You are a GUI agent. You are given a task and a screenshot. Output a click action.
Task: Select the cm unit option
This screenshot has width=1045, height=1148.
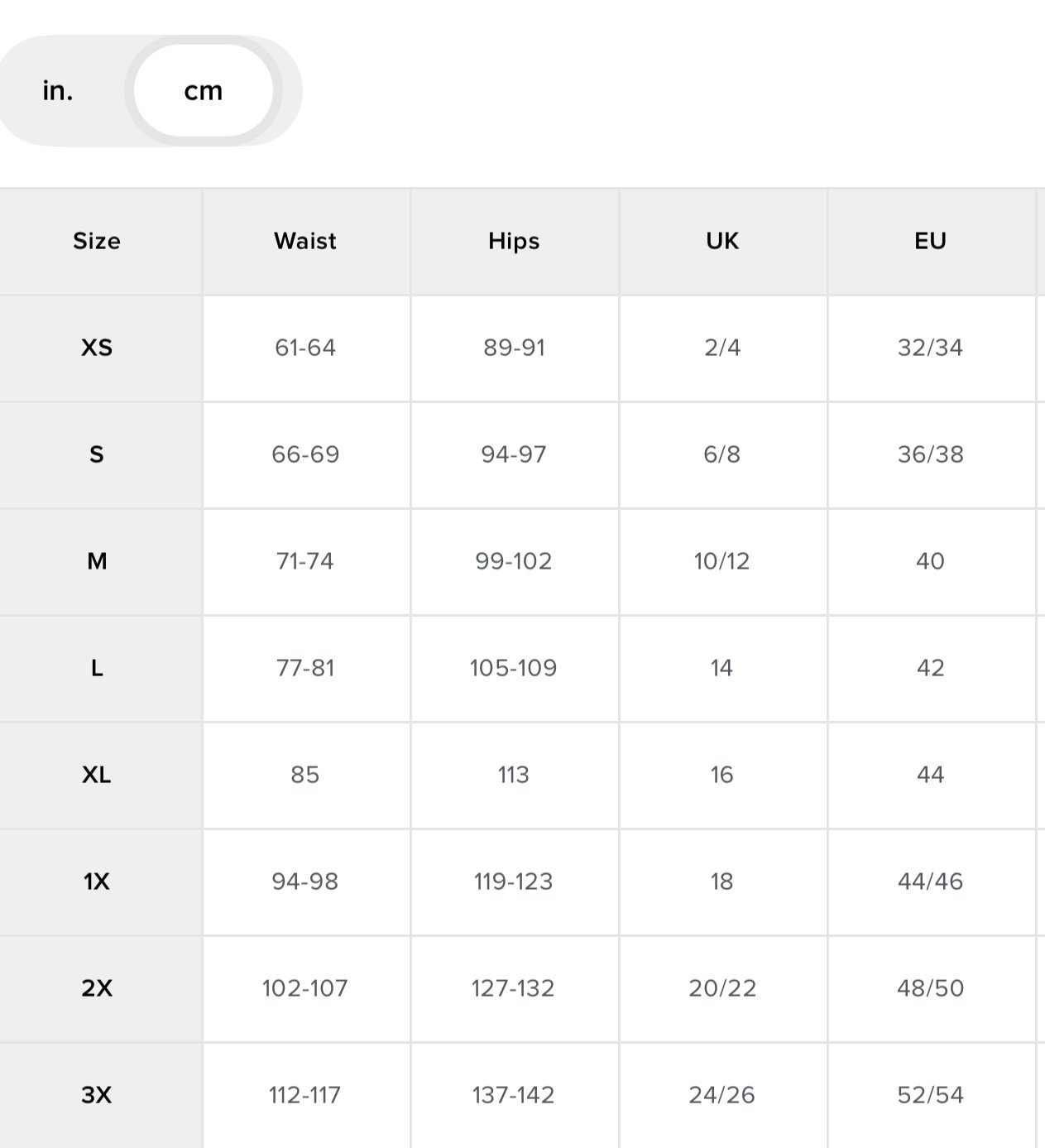204,91
